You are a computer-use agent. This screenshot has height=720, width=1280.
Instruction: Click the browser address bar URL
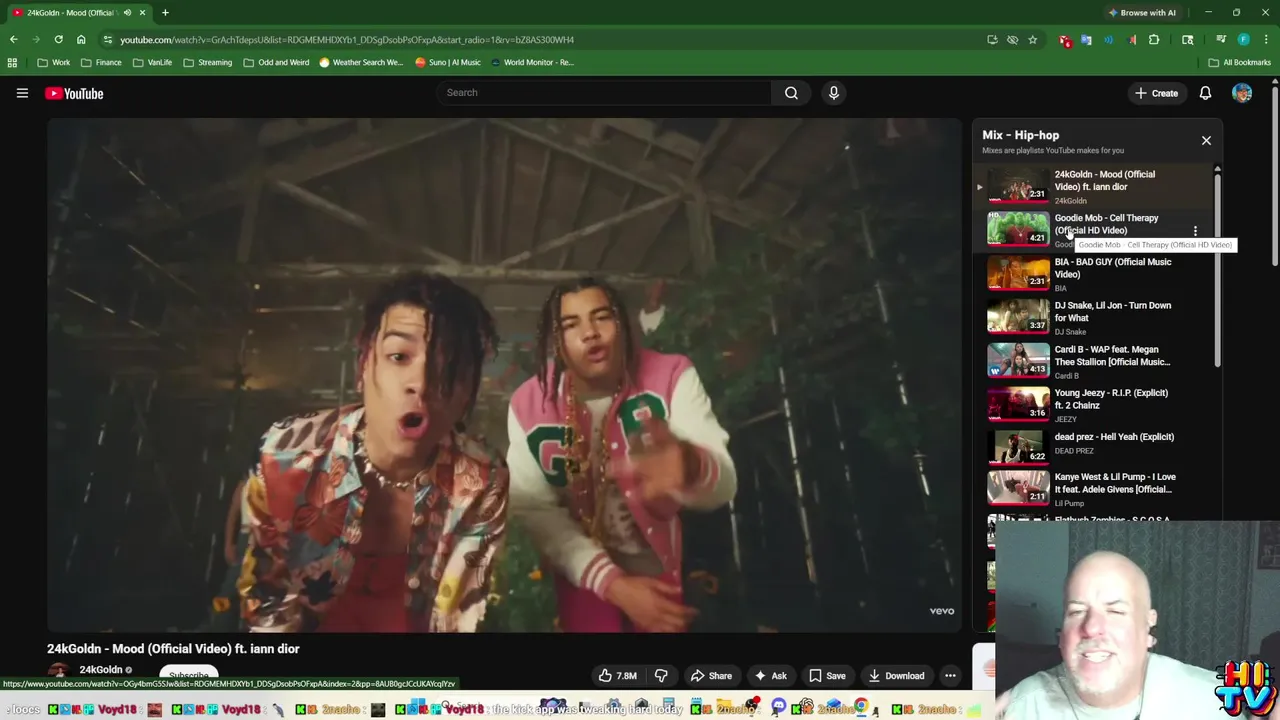click(x=347, y=40)
